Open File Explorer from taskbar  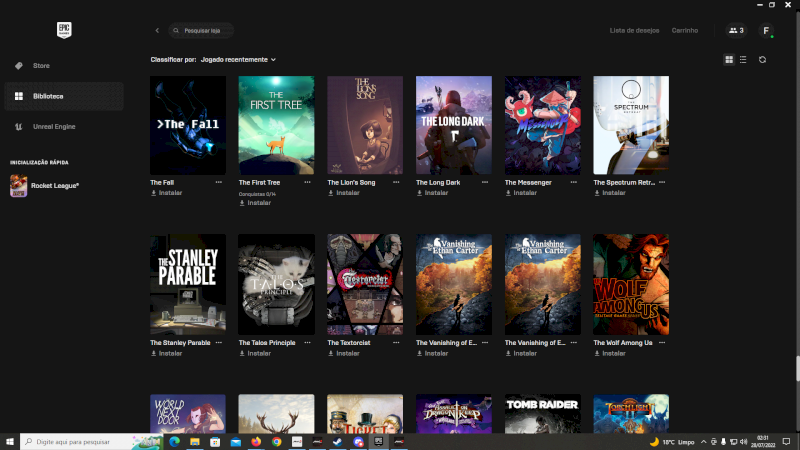[x=195, y=442]
